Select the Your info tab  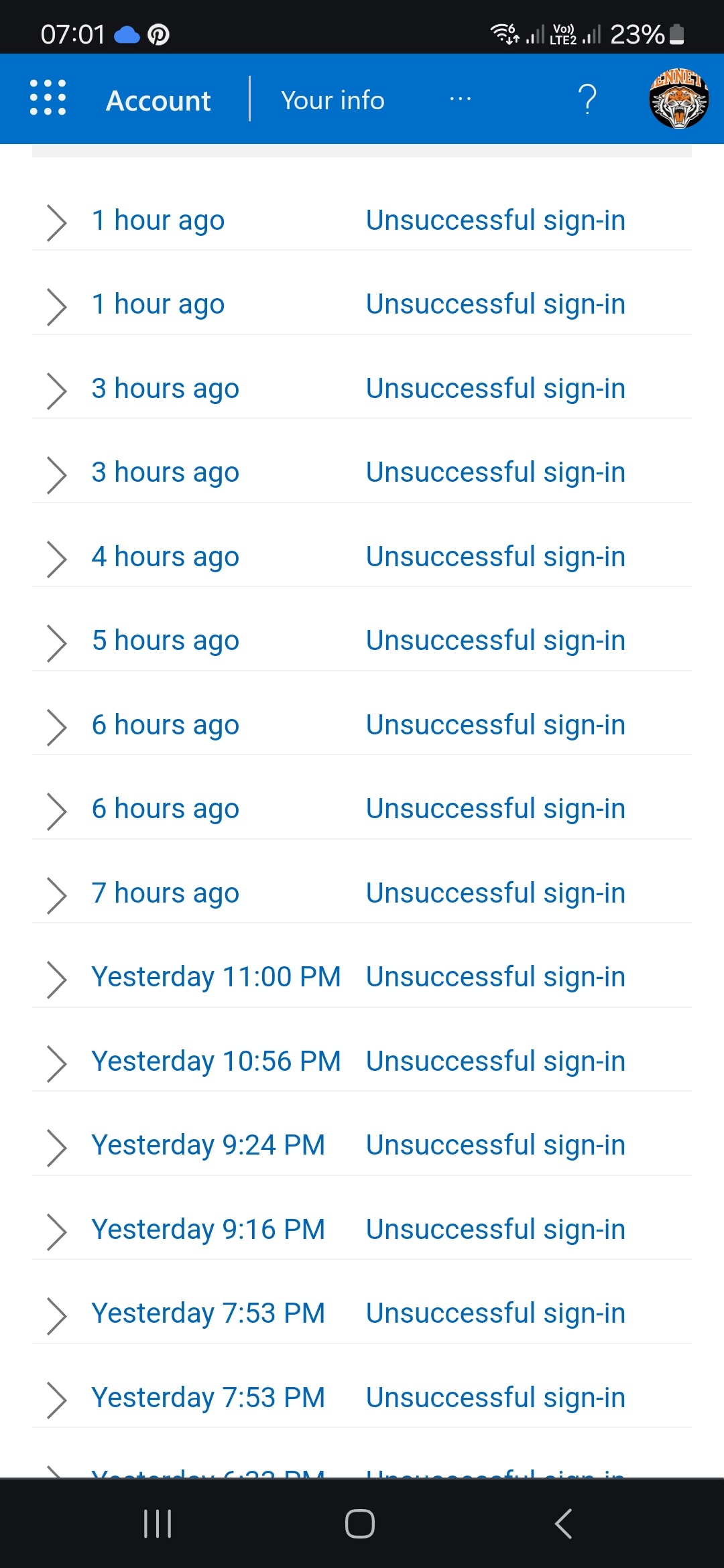point(333,100)
